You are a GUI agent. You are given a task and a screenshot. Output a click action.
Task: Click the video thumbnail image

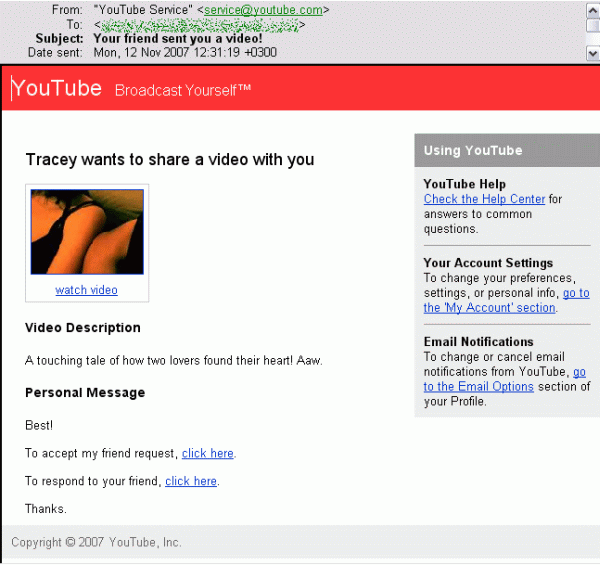pyautogui.click(x=87, y=232)
